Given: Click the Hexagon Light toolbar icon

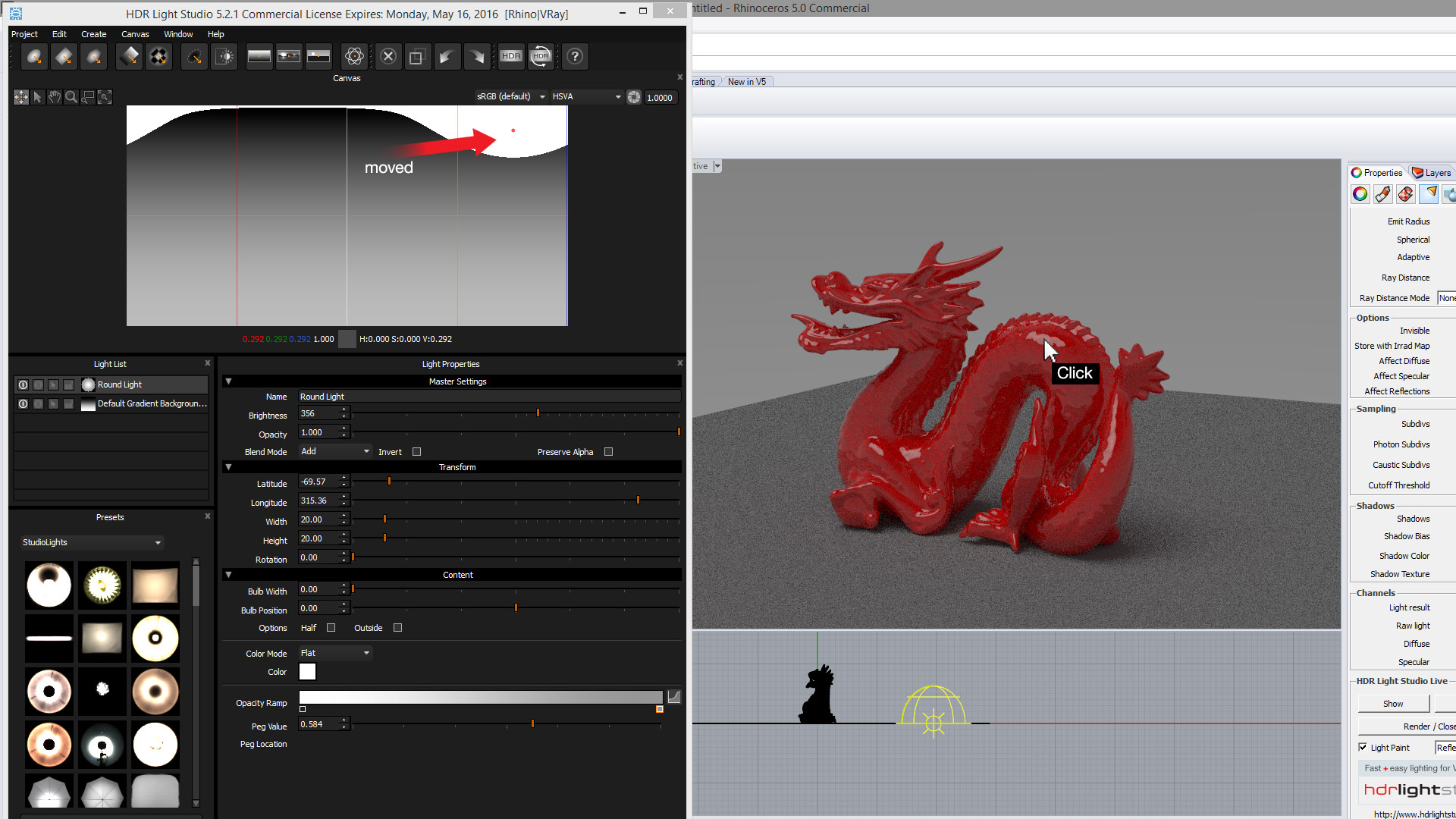Looking at the screenshot, I should click(94, 57).
